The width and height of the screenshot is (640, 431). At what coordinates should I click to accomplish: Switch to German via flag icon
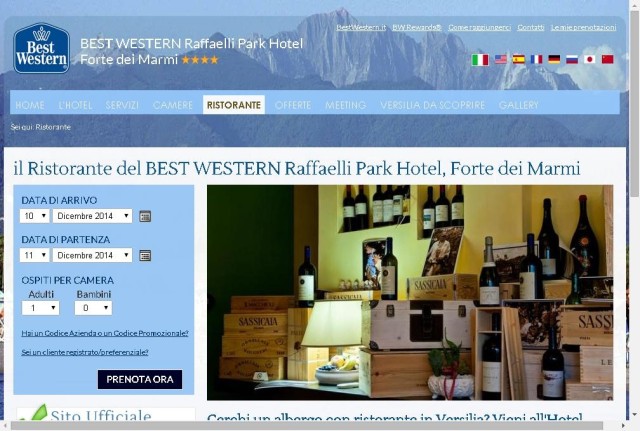554,59
